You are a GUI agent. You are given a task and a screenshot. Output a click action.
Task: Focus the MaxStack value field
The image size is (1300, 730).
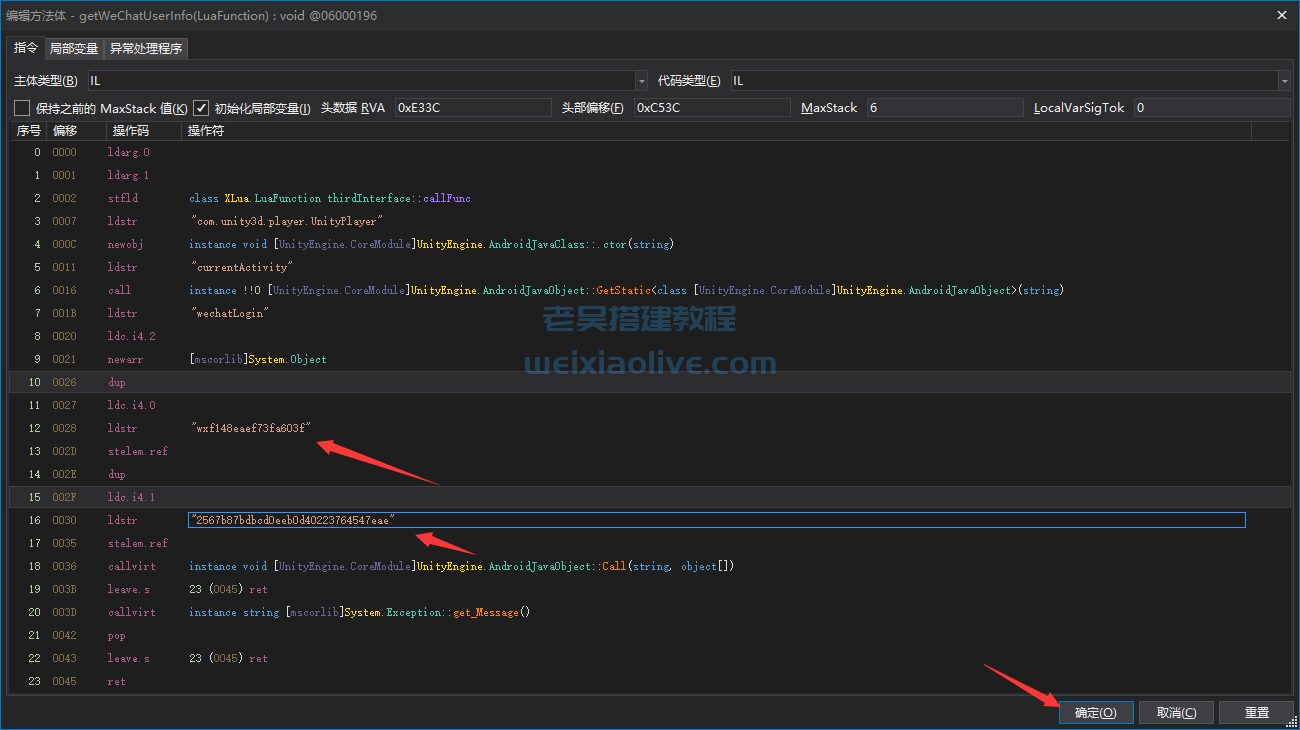point(944,108)
